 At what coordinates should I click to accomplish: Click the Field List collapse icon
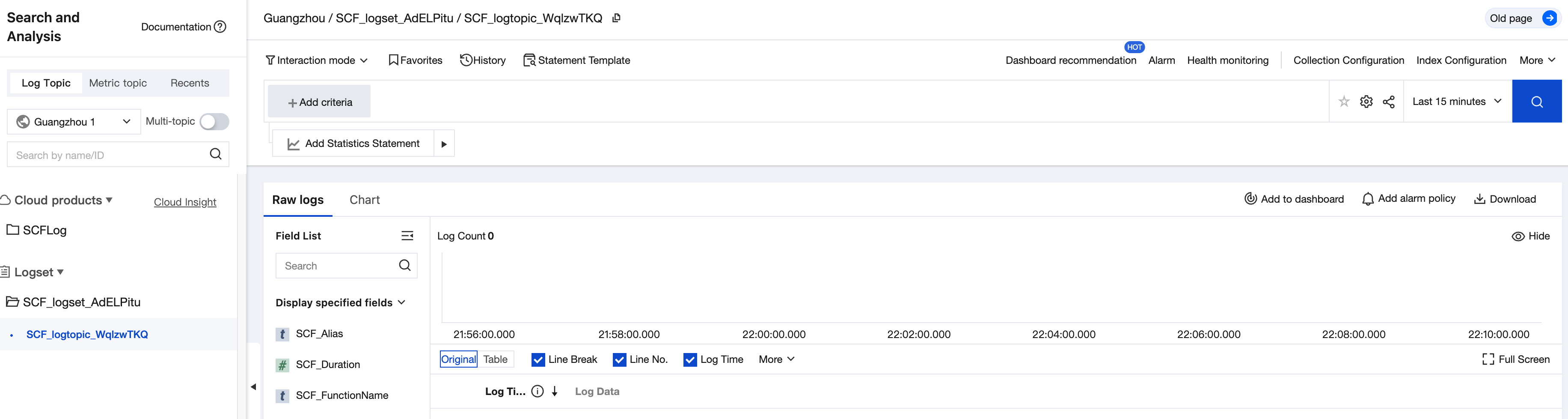[x=407, y=236]
